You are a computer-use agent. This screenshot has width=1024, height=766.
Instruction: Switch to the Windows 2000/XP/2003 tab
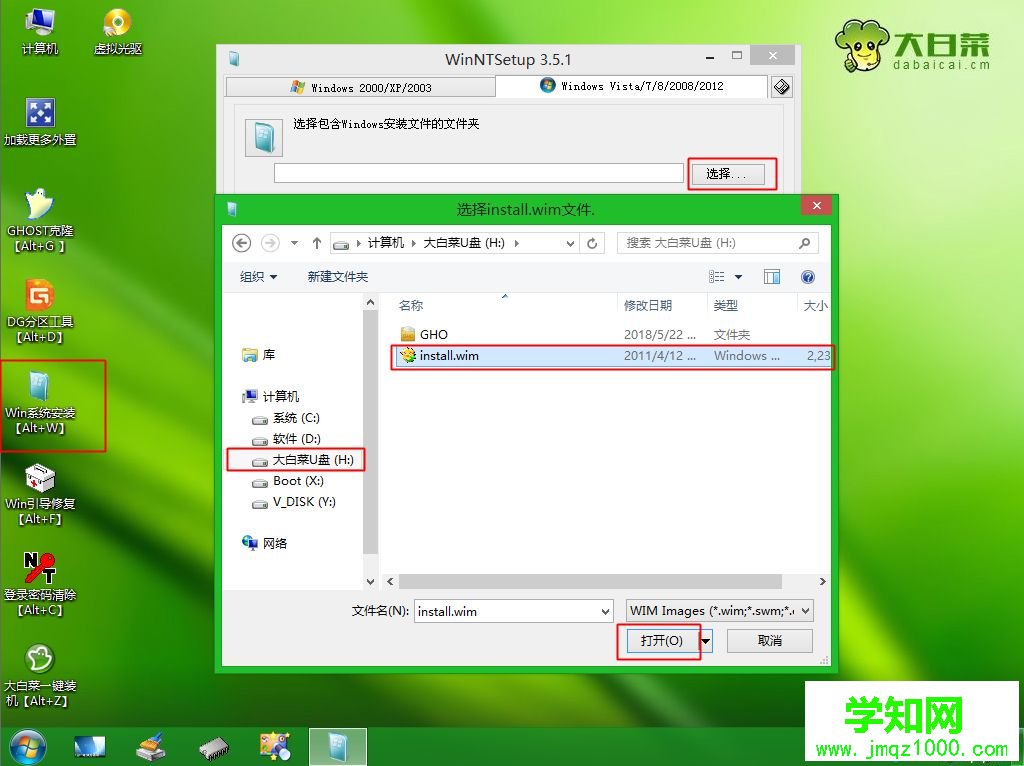click(x=360, y=87)
